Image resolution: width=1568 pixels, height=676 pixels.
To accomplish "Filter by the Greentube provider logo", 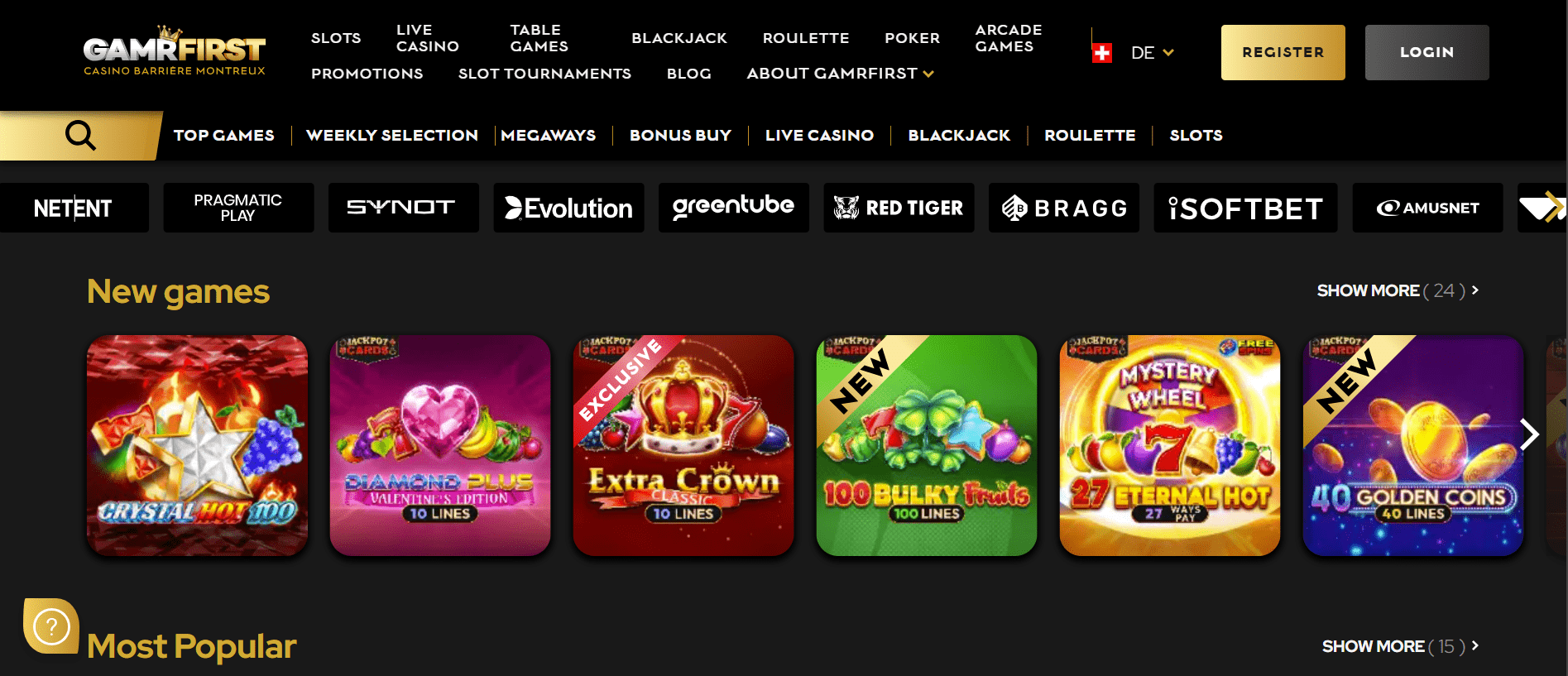I will 733,208.
